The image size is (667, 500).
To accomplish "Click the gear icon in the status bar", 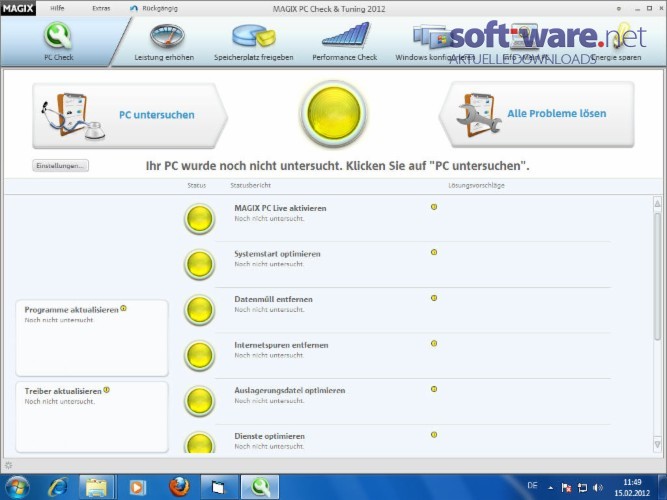I will tap(8, 465).
